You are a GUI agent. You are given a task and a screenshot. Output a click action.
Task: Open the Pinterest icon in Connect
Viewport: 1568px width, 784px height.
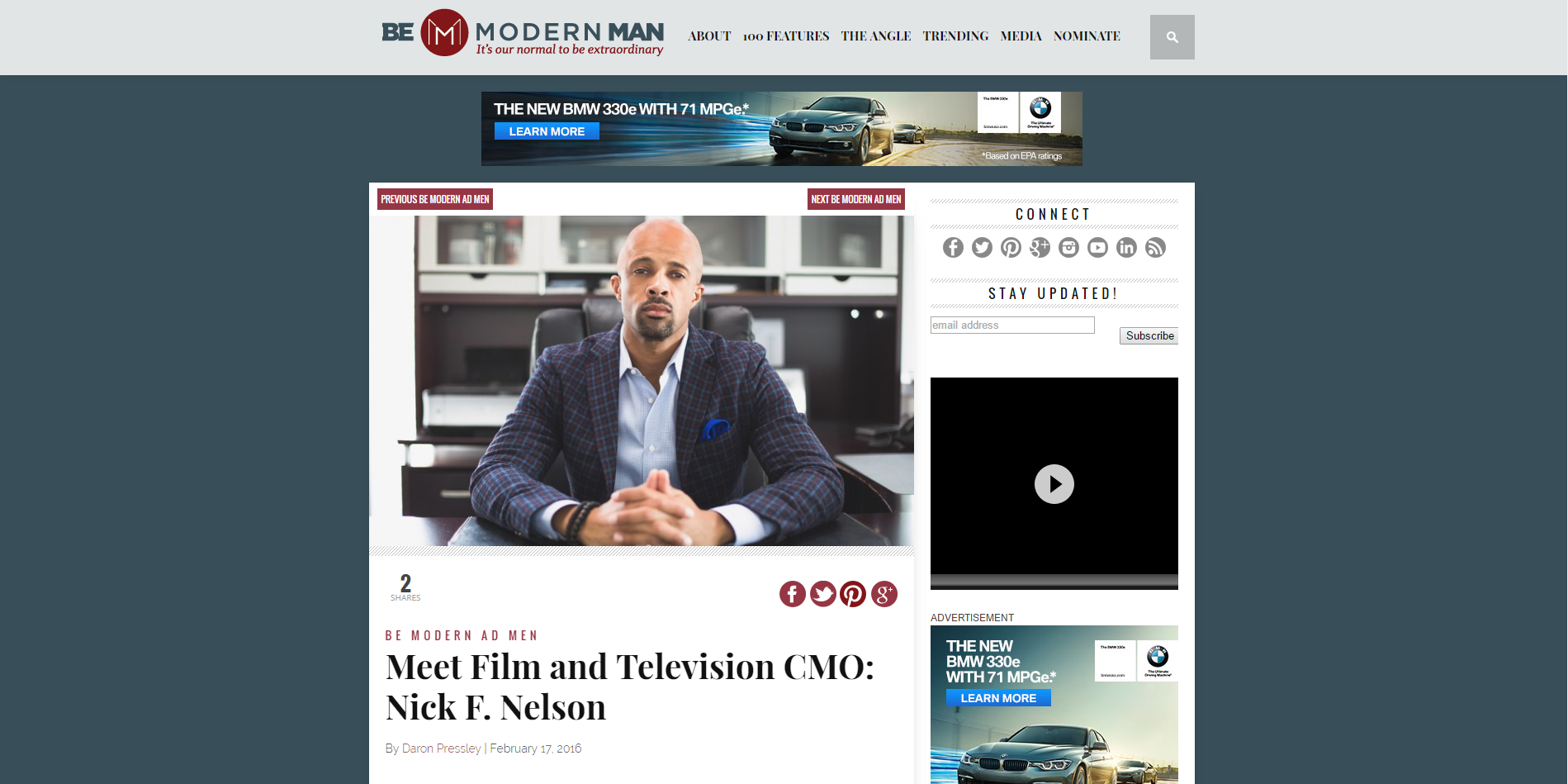(x=1011, y=248)
